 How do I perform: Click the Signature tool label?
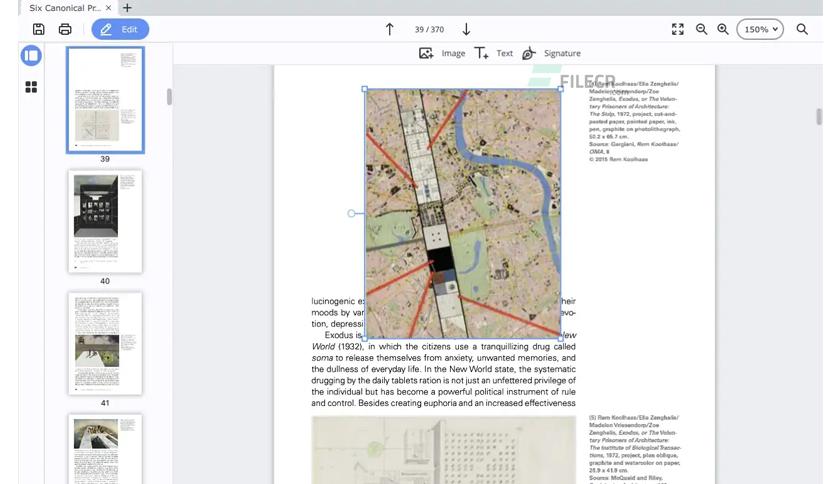tap(562, 53)
